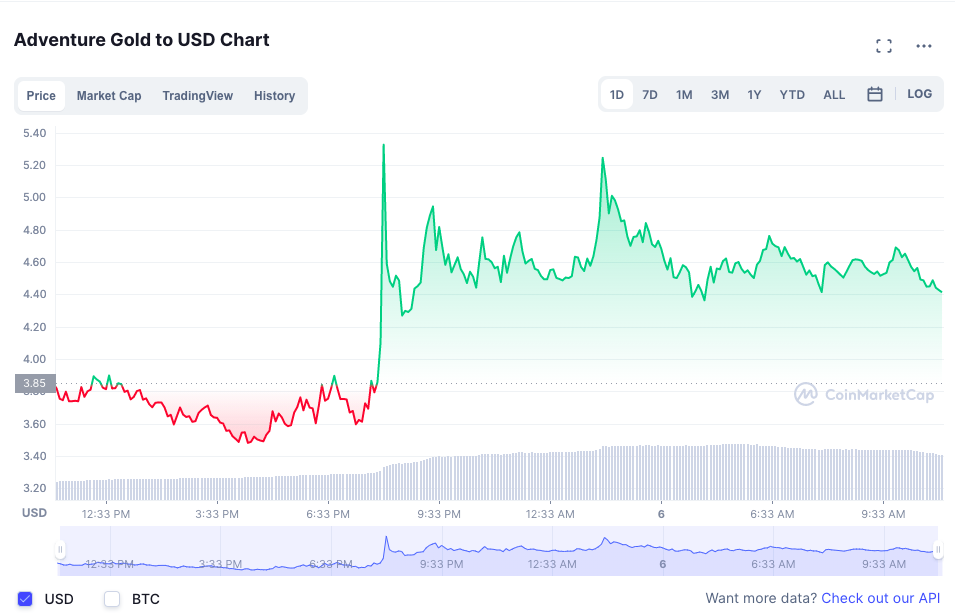
Task: Select the 1D time range
Action: (x=617, y=94)
